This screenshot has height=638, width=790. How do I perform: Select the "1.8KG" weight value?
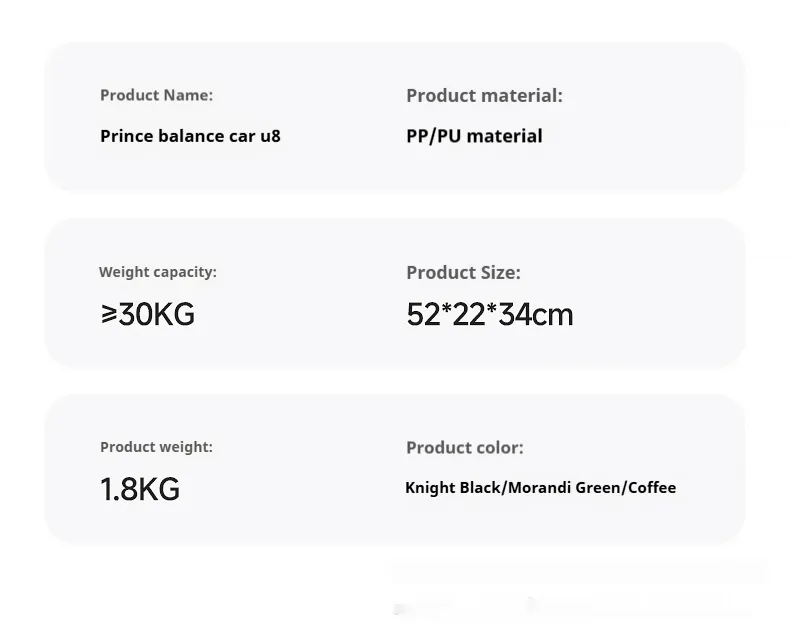[140, 489]
